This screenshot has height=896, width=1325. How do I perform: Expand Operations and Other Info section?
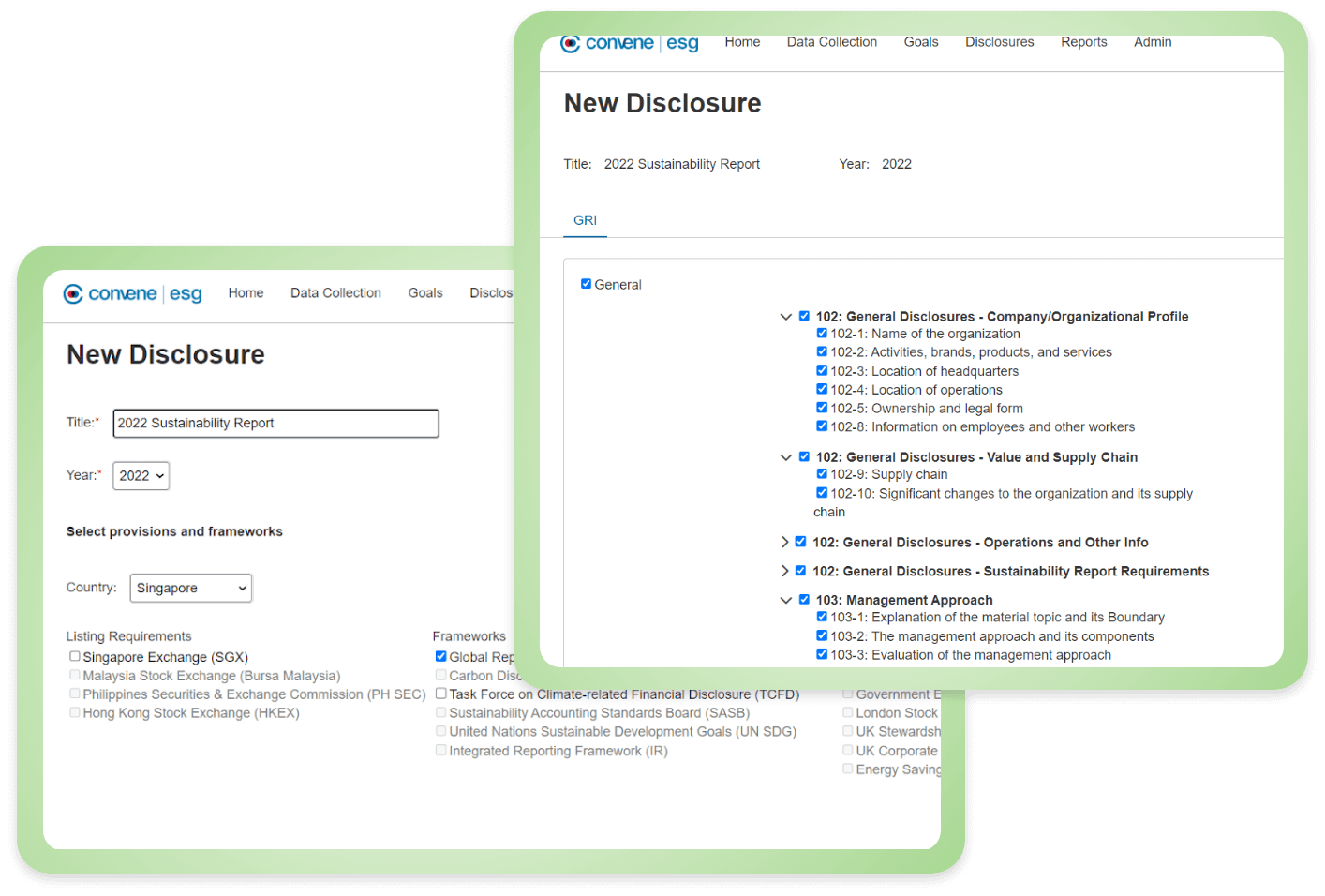[784, 543]
